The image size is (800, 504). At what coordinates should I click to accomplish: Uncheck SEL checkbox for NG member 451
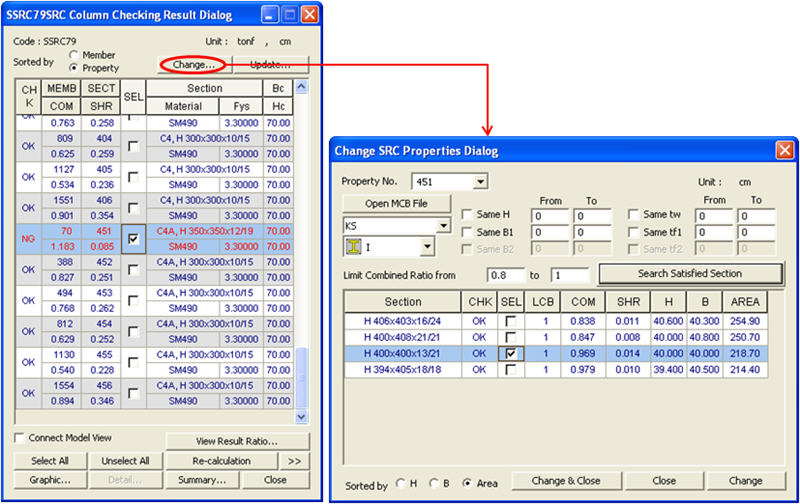[133, 238]
